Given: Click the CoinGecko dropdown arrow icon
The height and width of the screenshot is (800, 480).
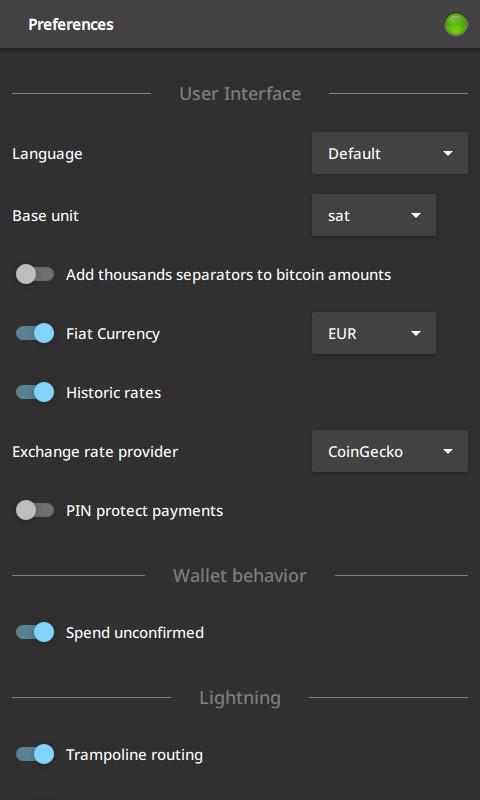Looking at the screenshot, I should 448,452.
